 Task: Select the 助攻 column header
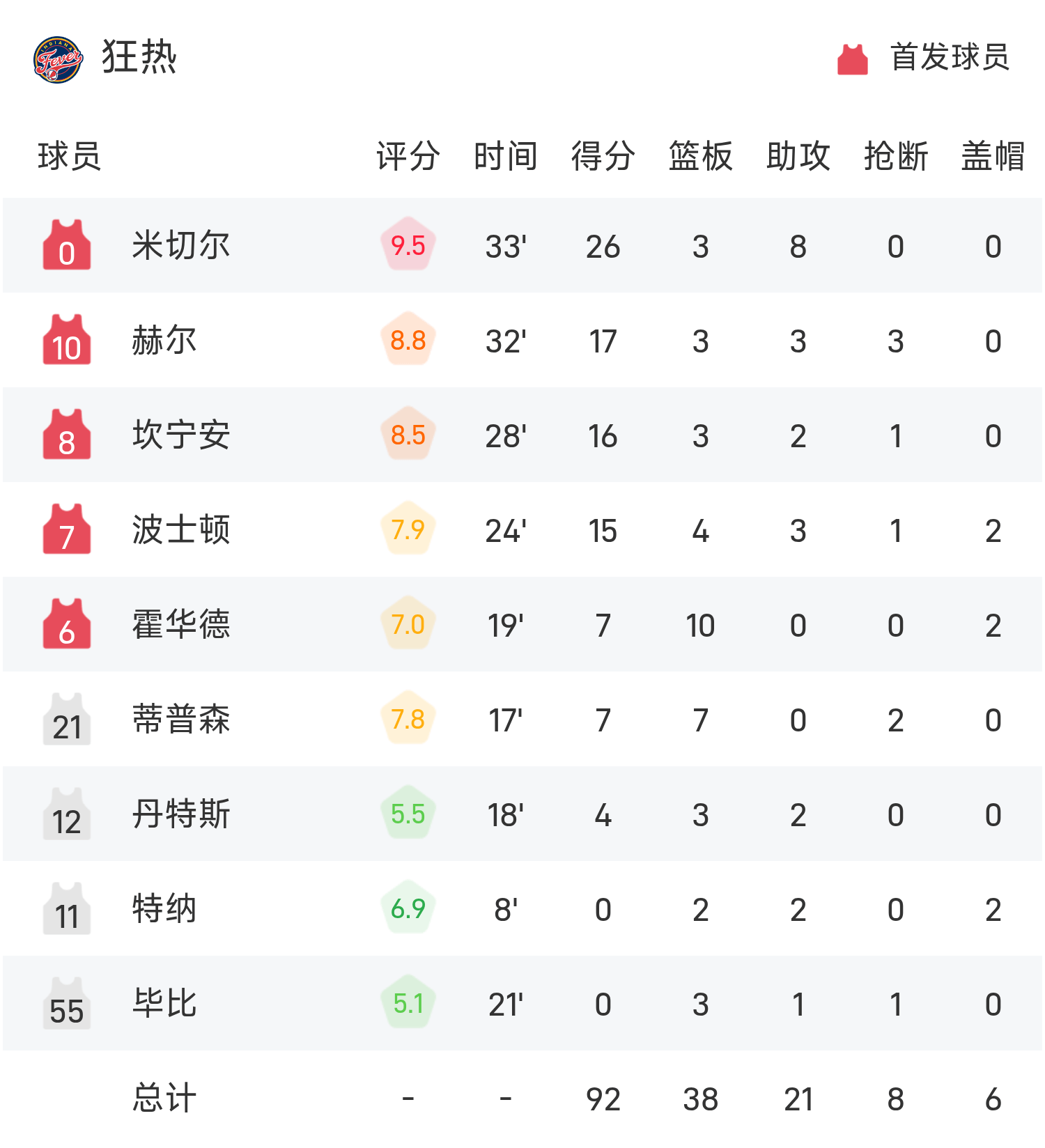point(798,156)
